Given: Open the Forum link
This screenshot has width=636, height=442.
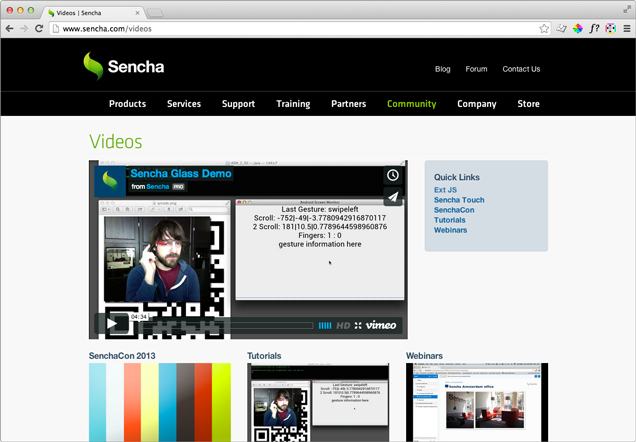Looking at the screenshot, I should click(476, 69).
